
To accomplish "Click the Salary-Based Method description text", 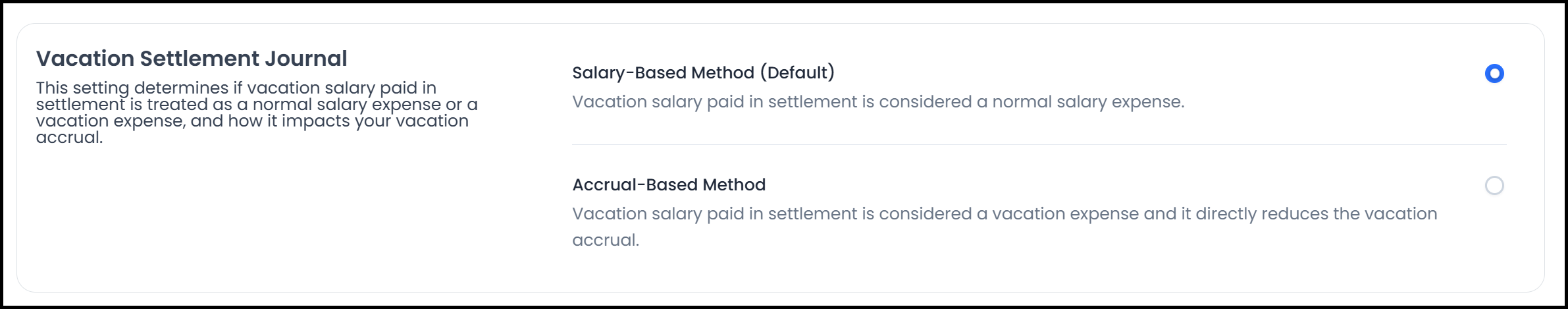I will pos(878,102).
